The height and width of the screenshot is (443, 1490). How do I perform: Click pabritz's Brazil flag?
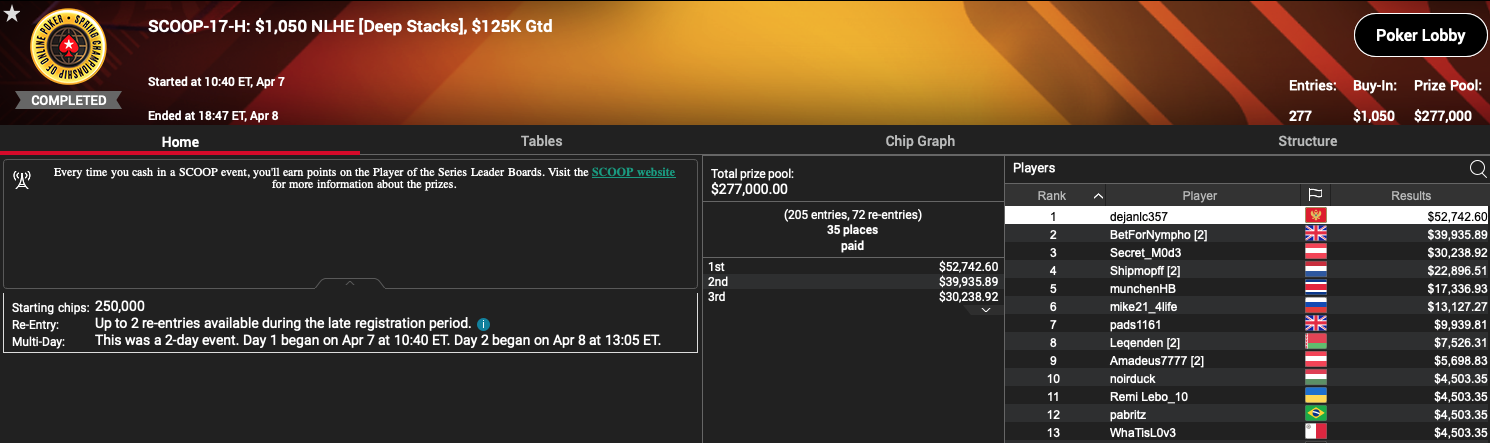(x=1315, y=414)
